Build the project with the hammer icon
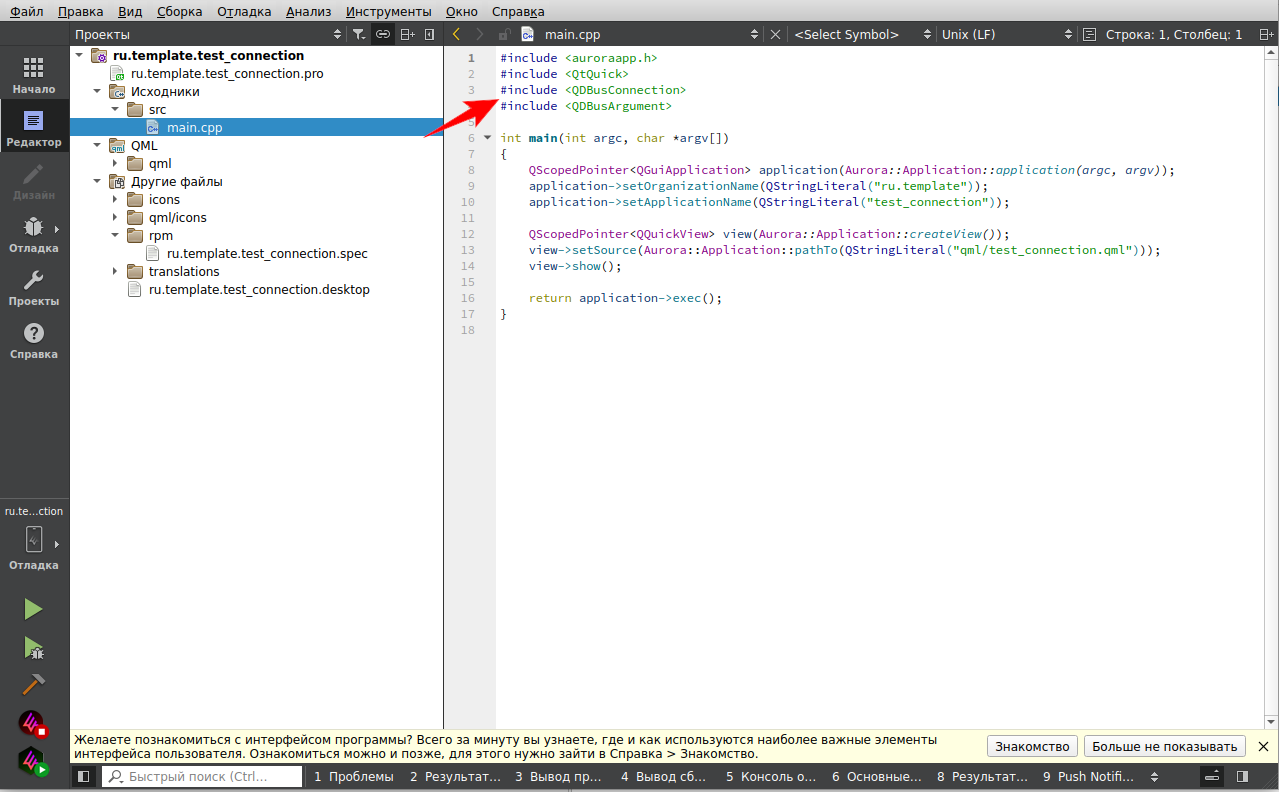This screenshot has height=792, width=1279. 33,685
